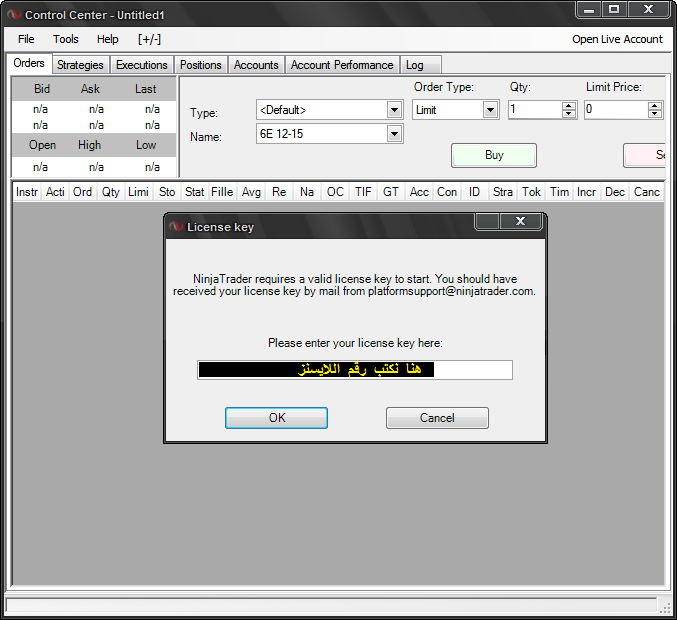Image resolution: width=677 pixels, height=620 pixels.
Task: Click the GT column header
Action: click(x=391, y=192)
